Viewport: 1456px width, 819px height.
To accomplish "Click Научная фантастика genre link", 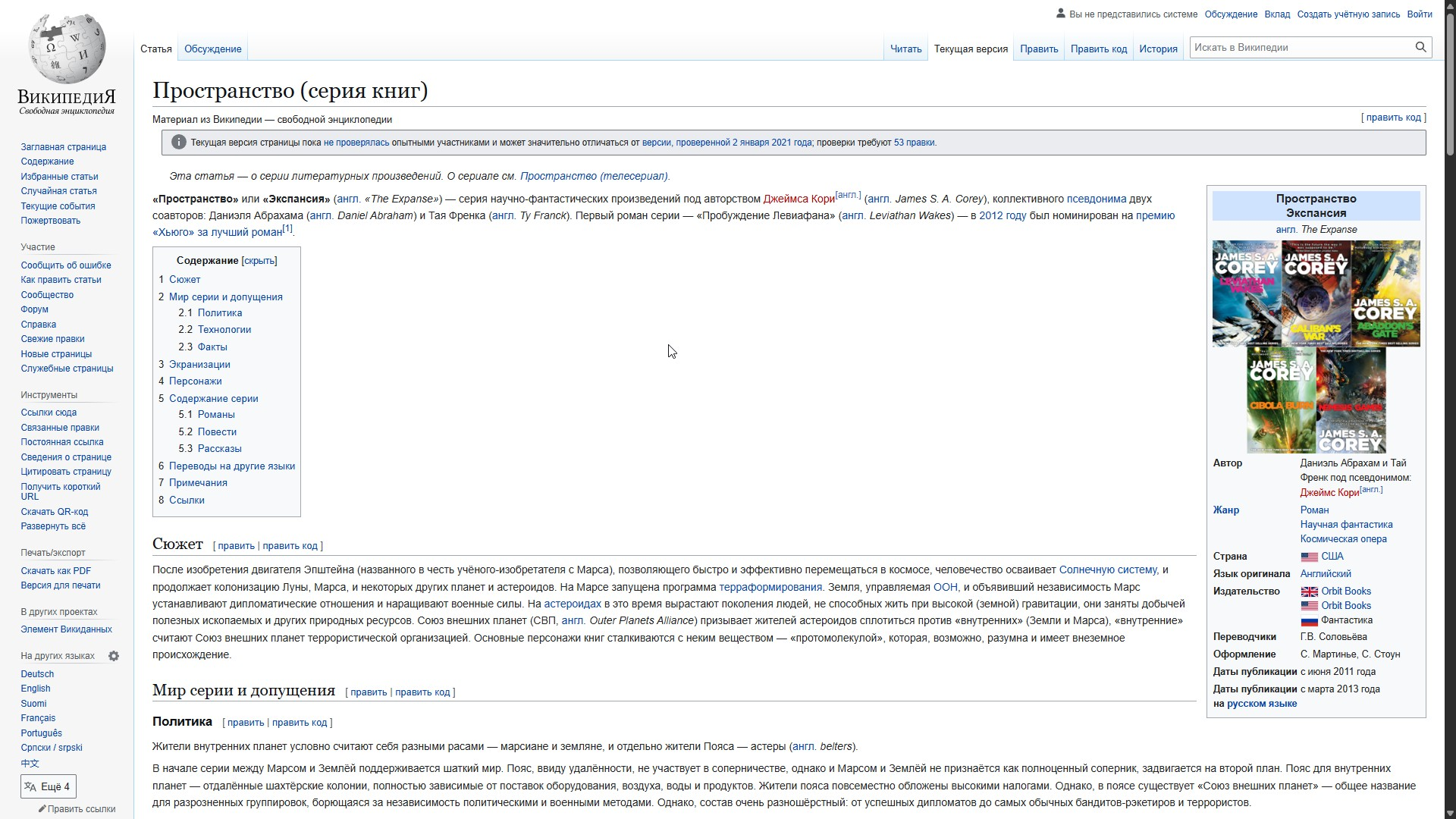I will [x=1346, y=525].
